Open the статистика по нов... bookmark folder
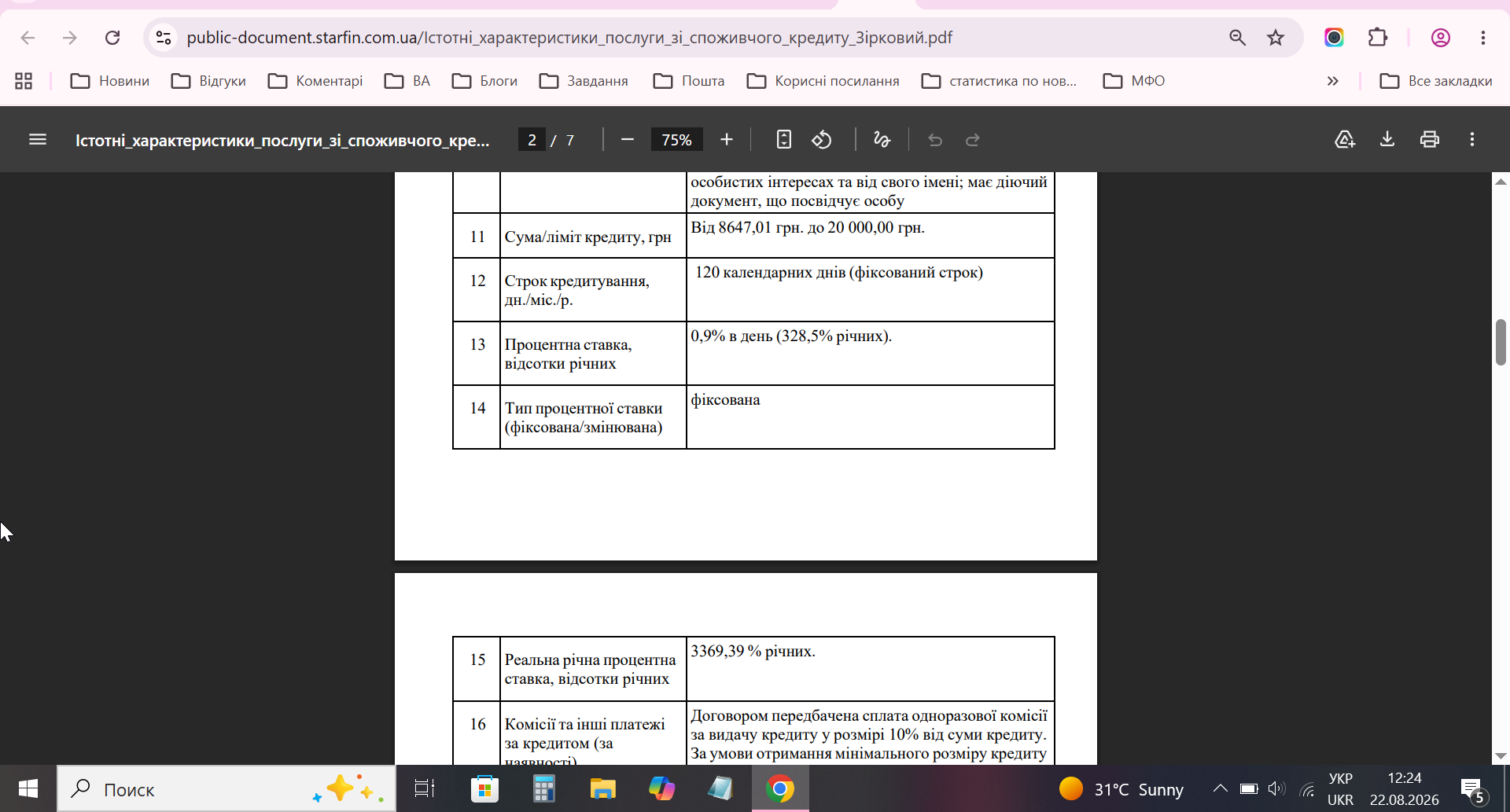1510x812 pixels. pyautogui.click(x=999, y=81)
